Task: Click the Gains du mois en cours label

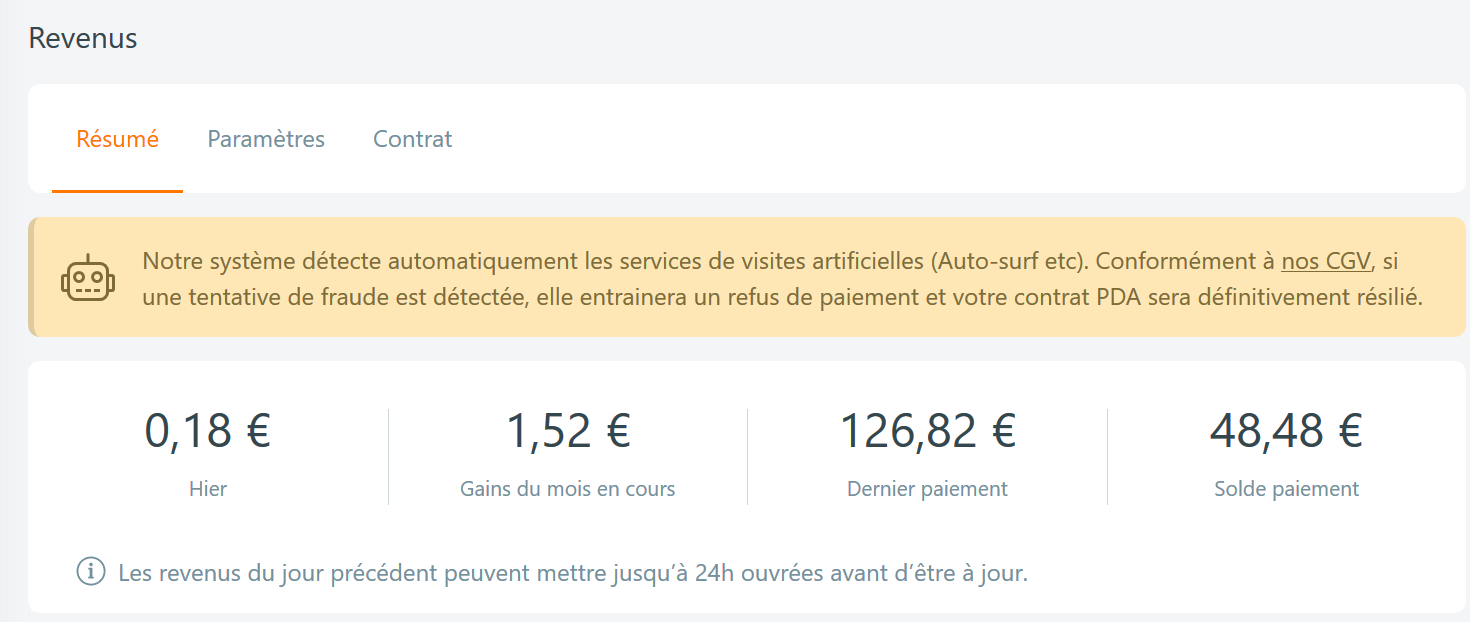Action: click(568, 489)
